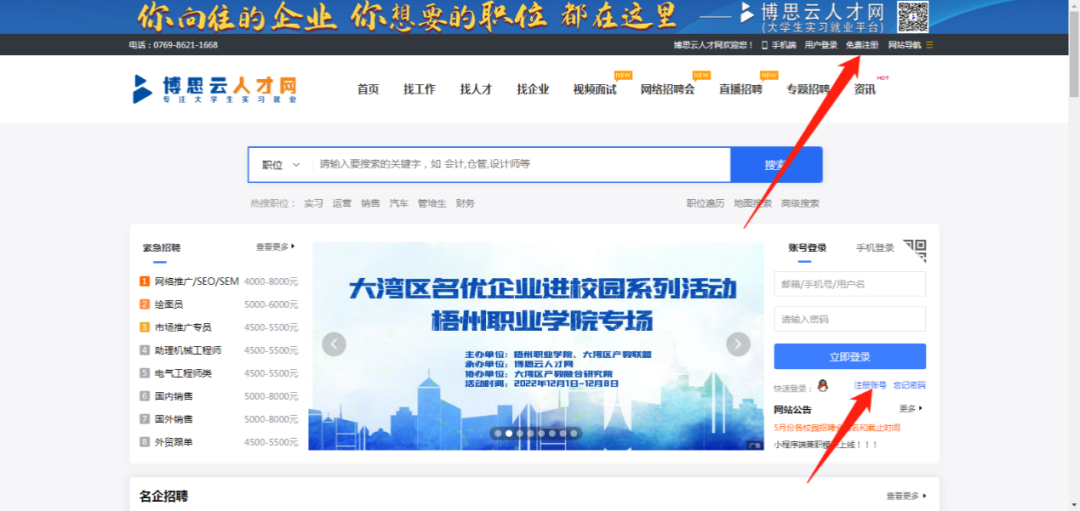Go to the next carousel slide arrow
Viewport: 1080px width, 511px height.
tap(738, 344)
